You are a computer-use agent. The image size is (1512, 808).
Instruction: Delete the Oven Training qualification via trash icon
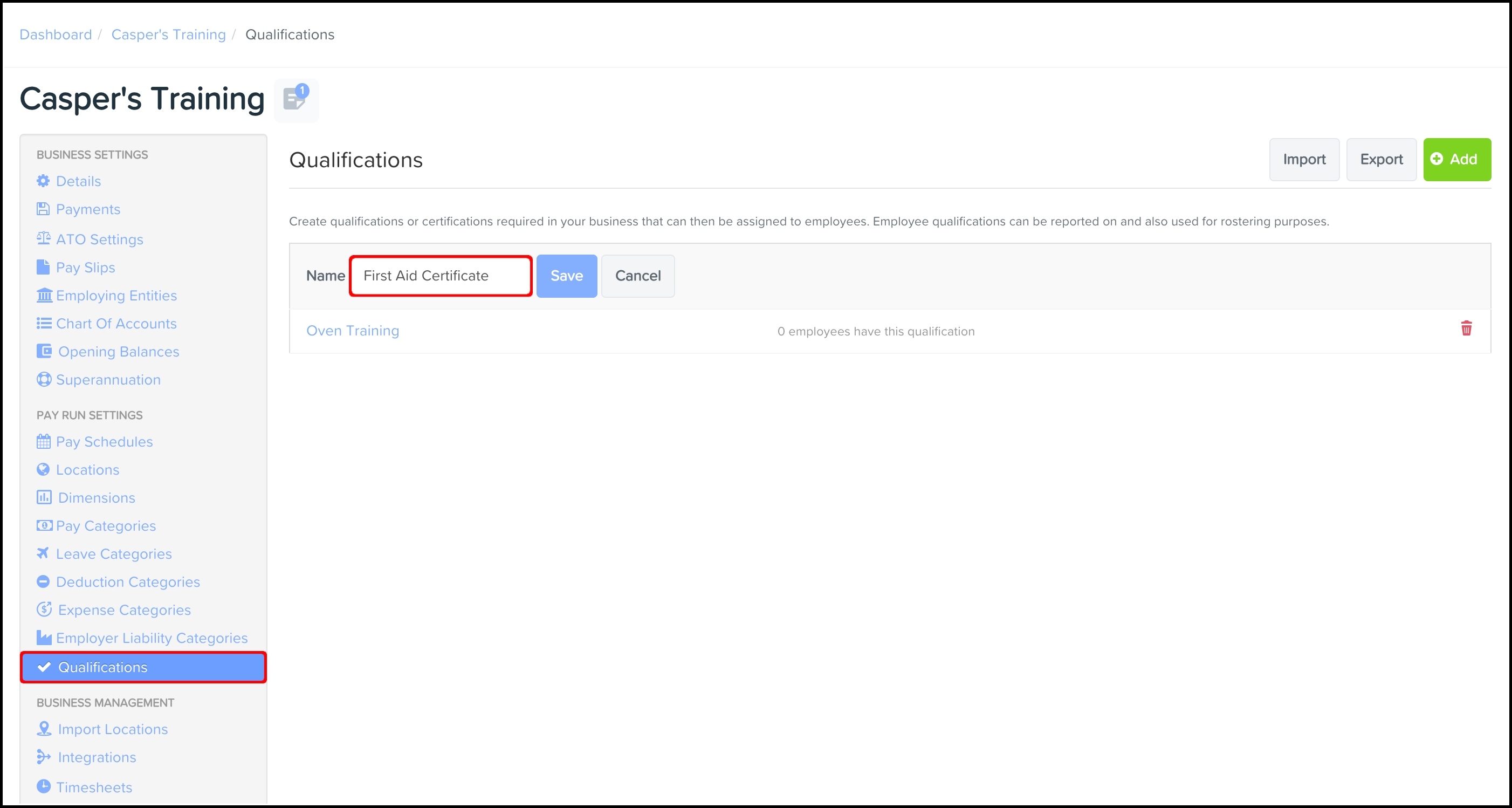1466,328
